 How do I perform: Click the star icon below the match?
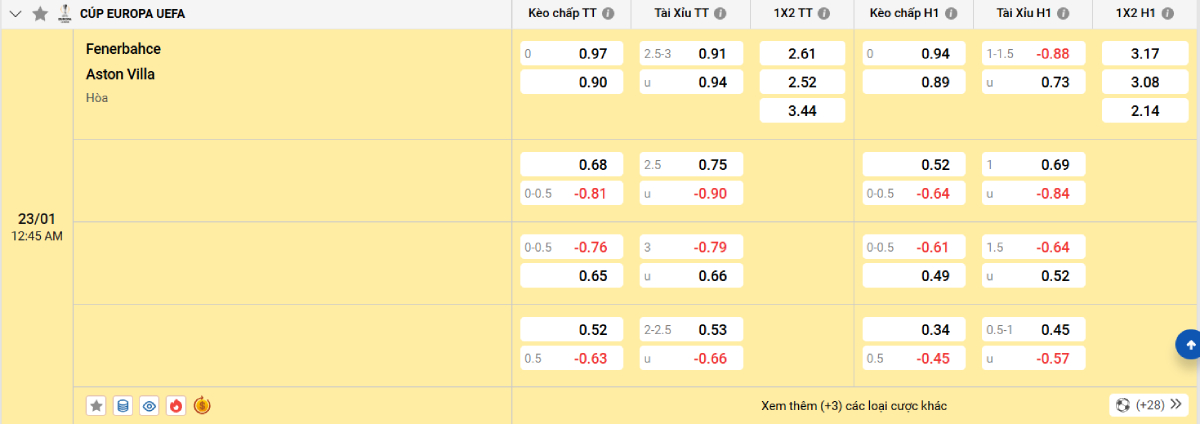pyautogui.click(x=96, y=405)
